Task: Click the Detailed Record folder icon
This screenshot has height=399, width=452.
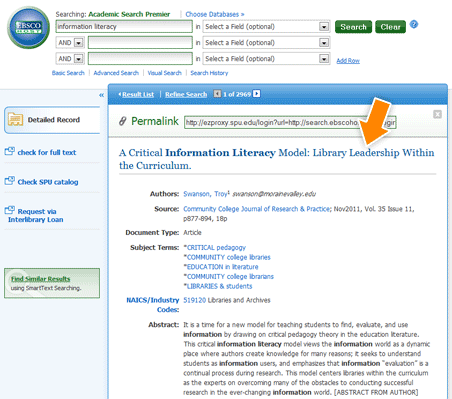Action: 15,119
